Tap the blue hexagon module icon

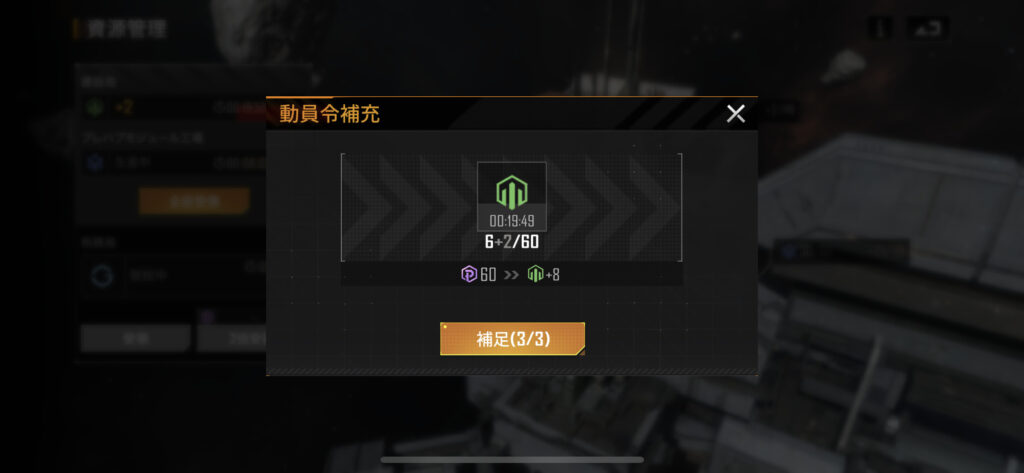(x=95, y=162)
